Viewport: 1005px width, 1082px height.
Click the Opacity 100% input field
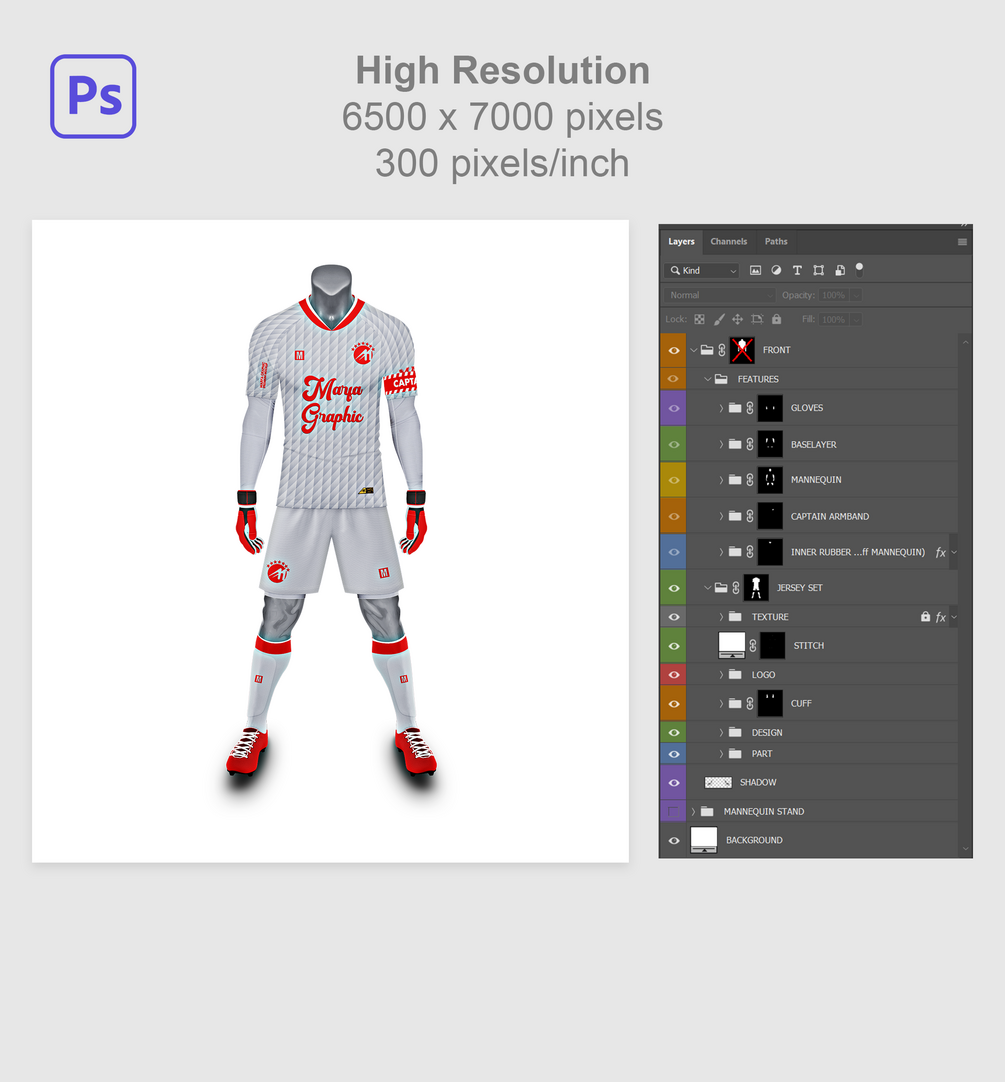point(835,295)
